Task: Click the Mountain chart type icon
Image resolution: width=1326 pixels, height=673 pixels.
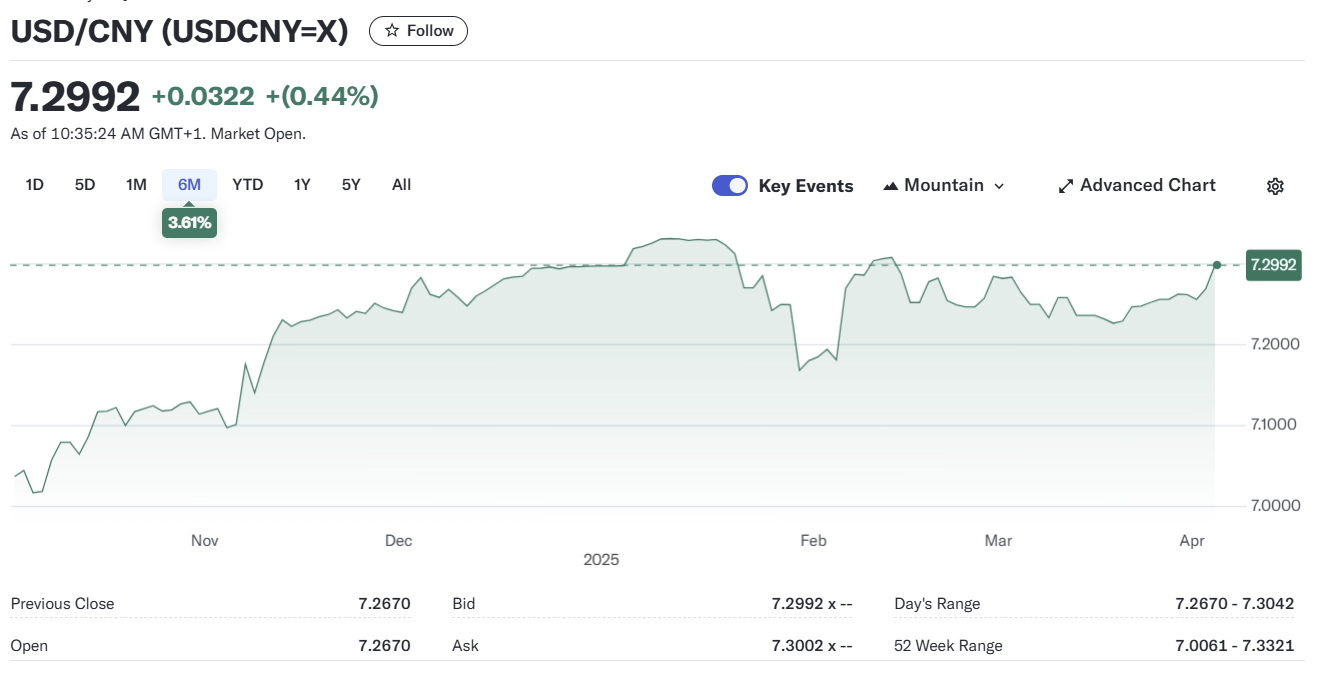Action: point(890,186)
